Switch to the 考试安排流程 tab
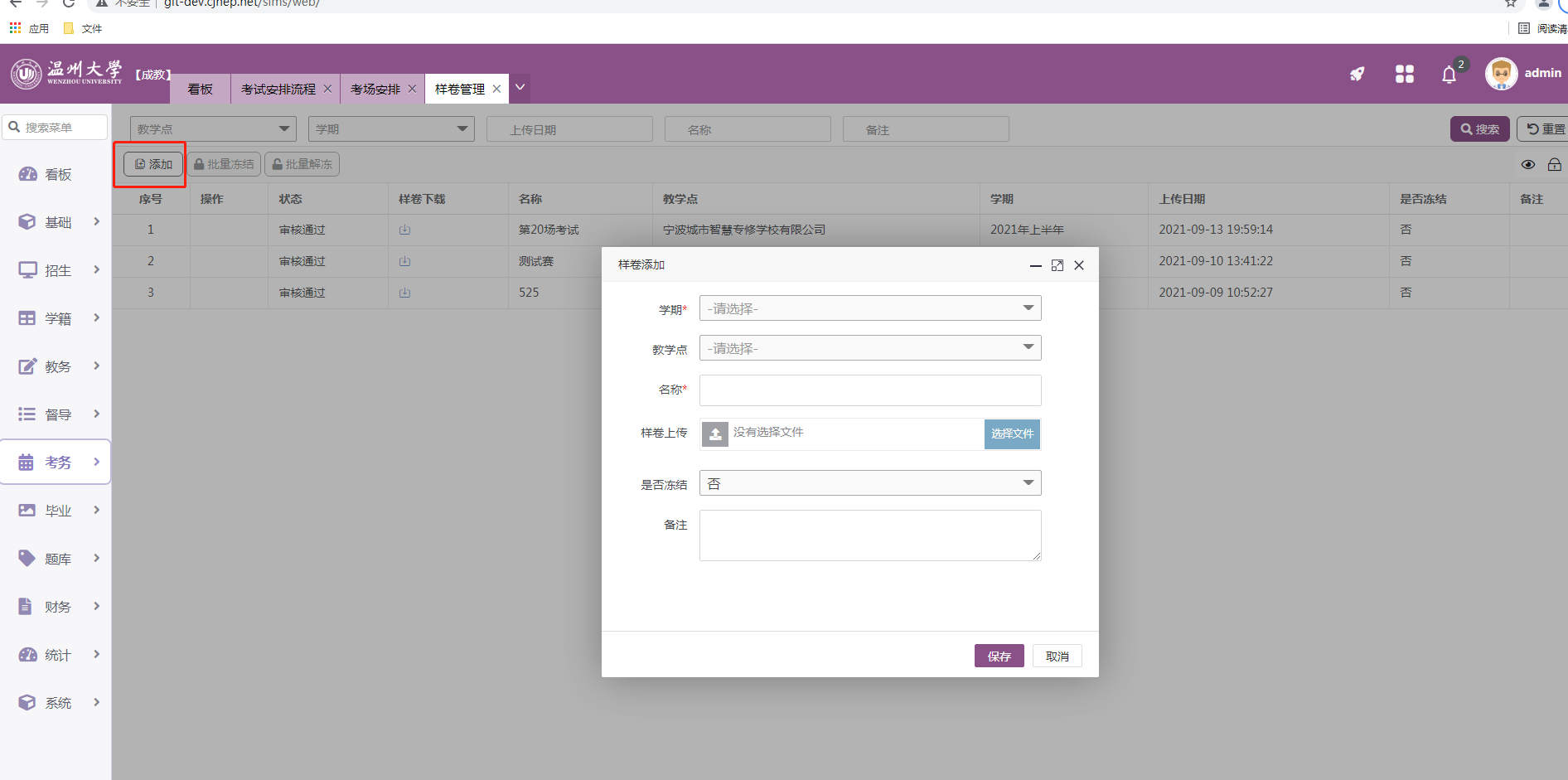The height and width of the screenshot is (780, 1568). click(278, 90)
